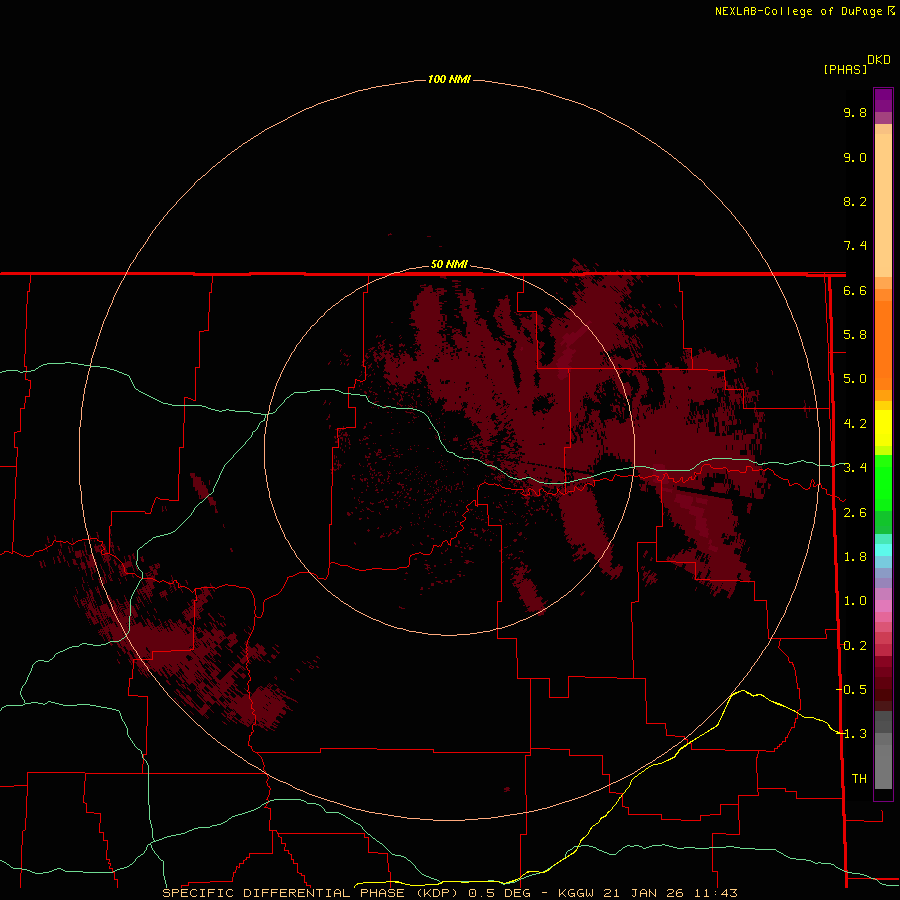
Task: Click the 9.8 value on color scale
Action: point(855,112)
